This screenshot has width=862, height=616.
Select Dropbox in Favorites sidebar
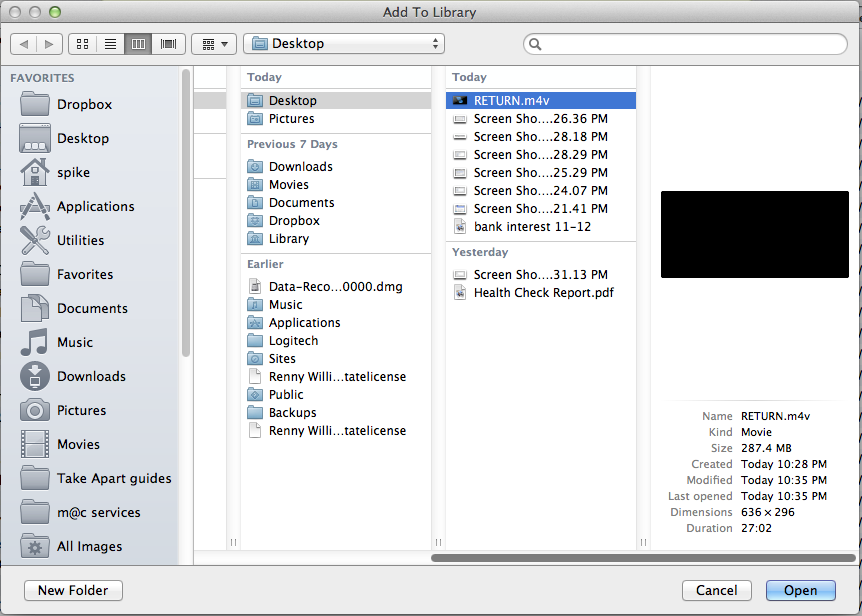(84, 104)
